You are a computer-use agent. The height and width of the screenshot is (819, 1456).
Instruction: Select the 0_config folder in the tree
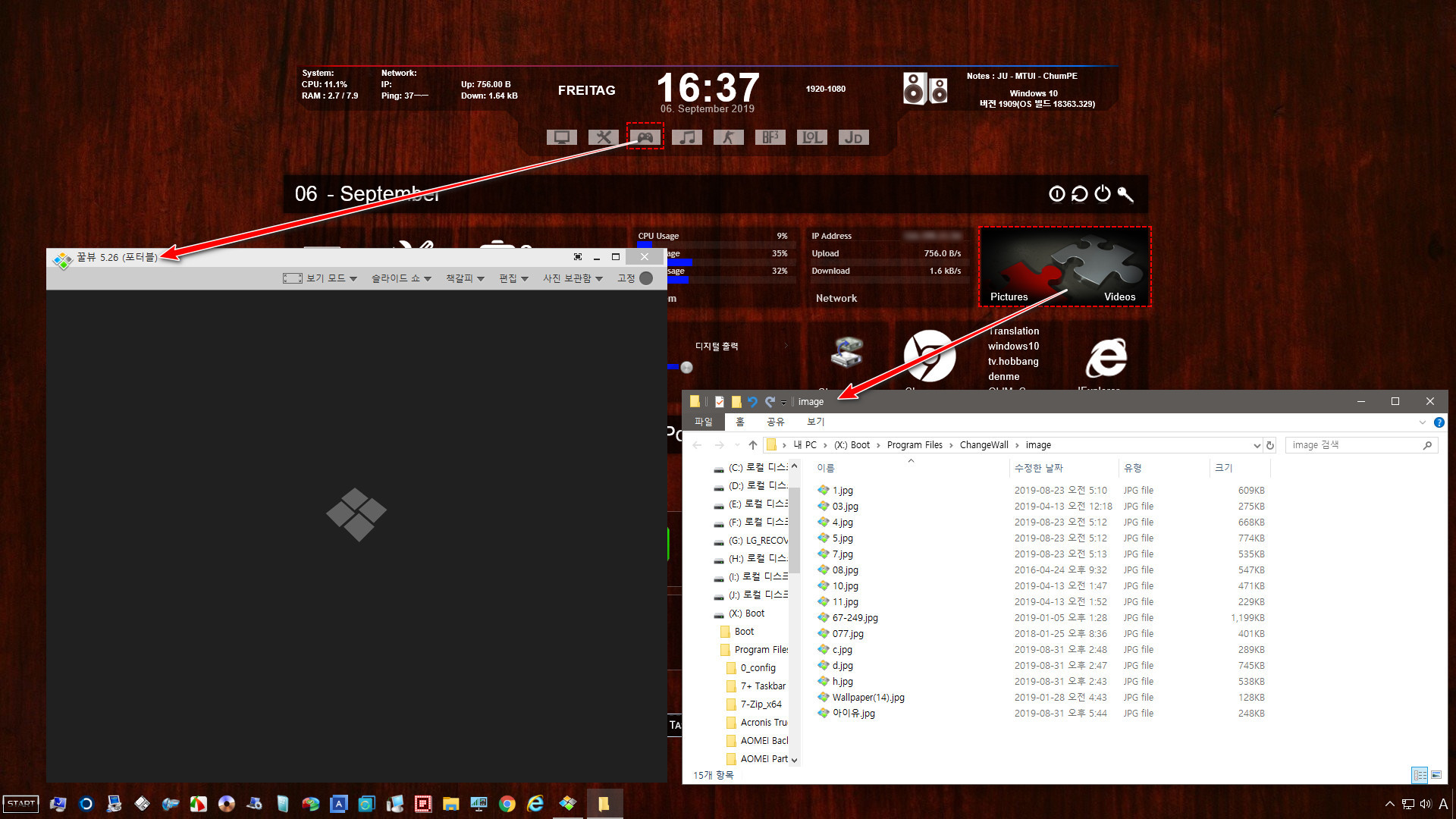tap(758, 668)
